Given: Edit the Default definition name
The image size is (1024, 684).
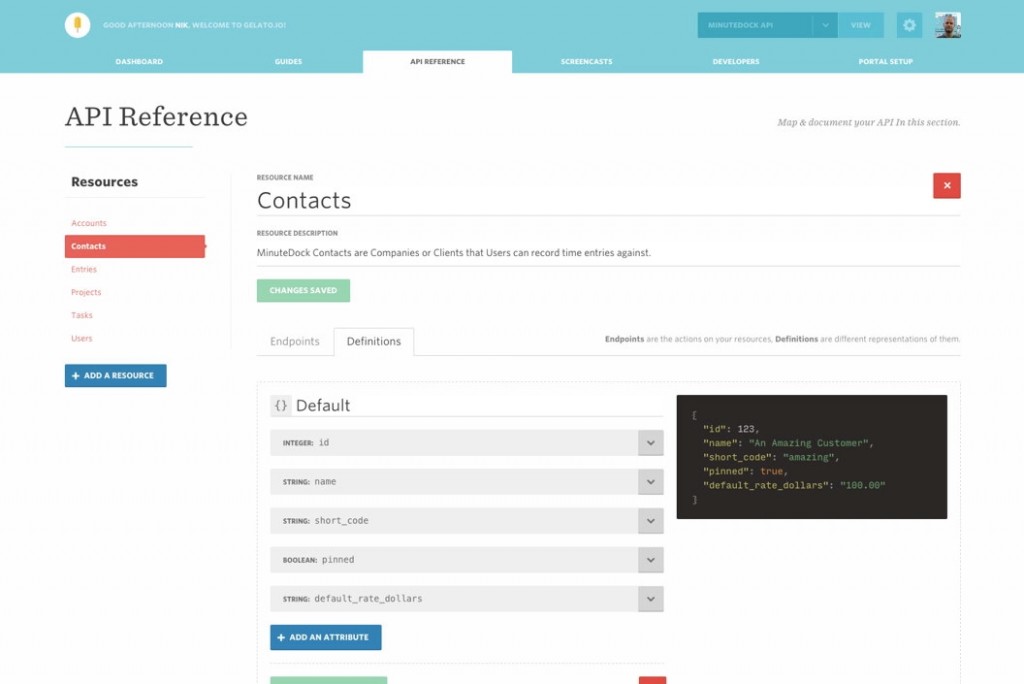Looking at the screenshot, I should [479, 405].
